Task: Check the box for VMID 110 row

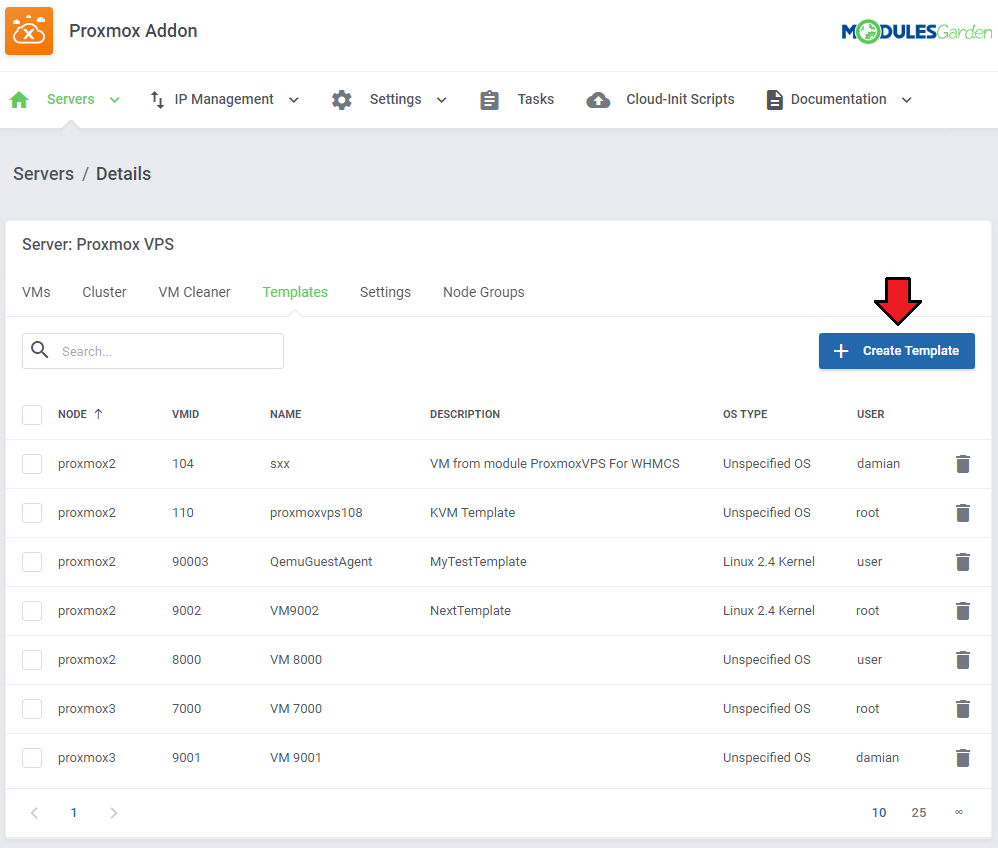Action: [x=32, y=512]
